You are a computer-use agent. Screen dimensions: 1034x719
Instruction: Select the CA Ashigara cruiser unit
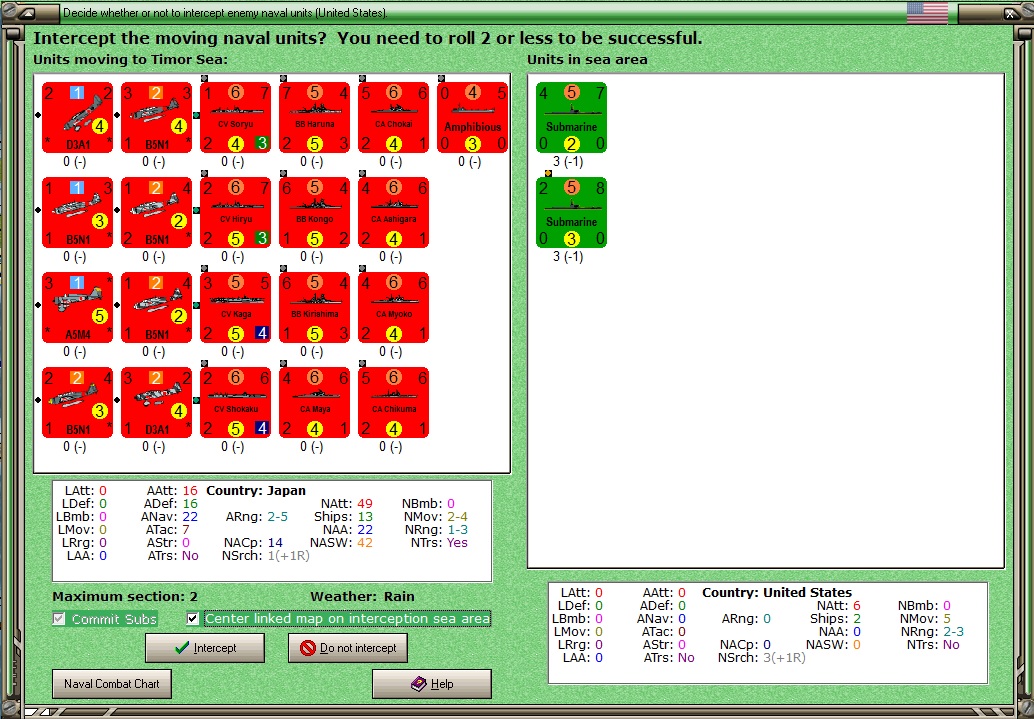coord(394,212)
